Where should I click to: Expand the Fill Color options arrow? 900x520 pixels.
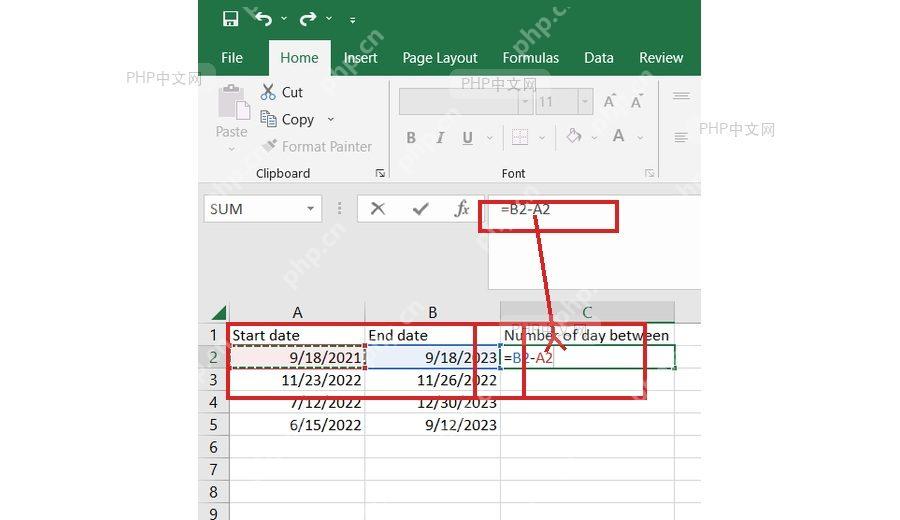(594, 138)
